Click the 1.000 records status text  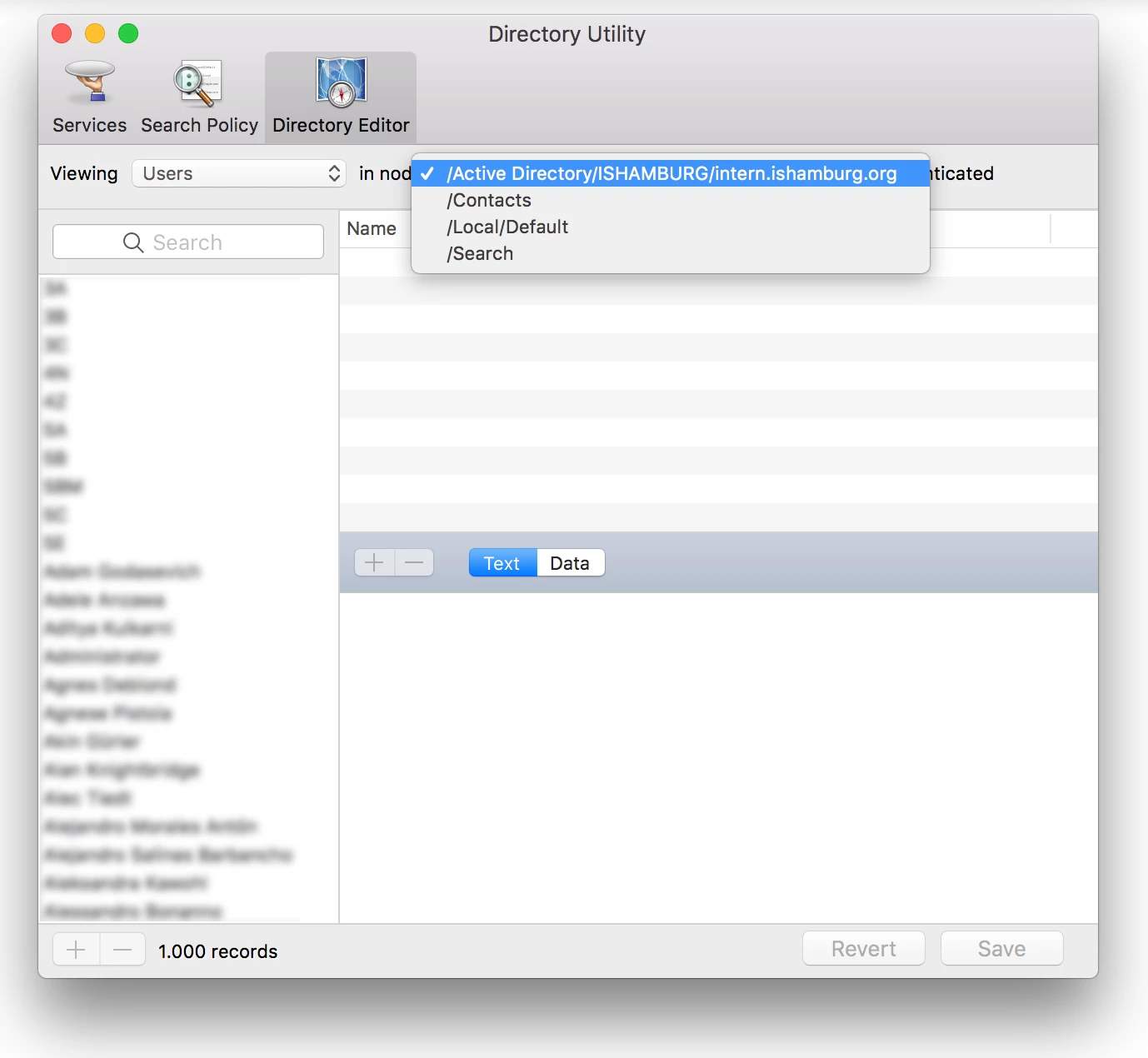point(217,951)
